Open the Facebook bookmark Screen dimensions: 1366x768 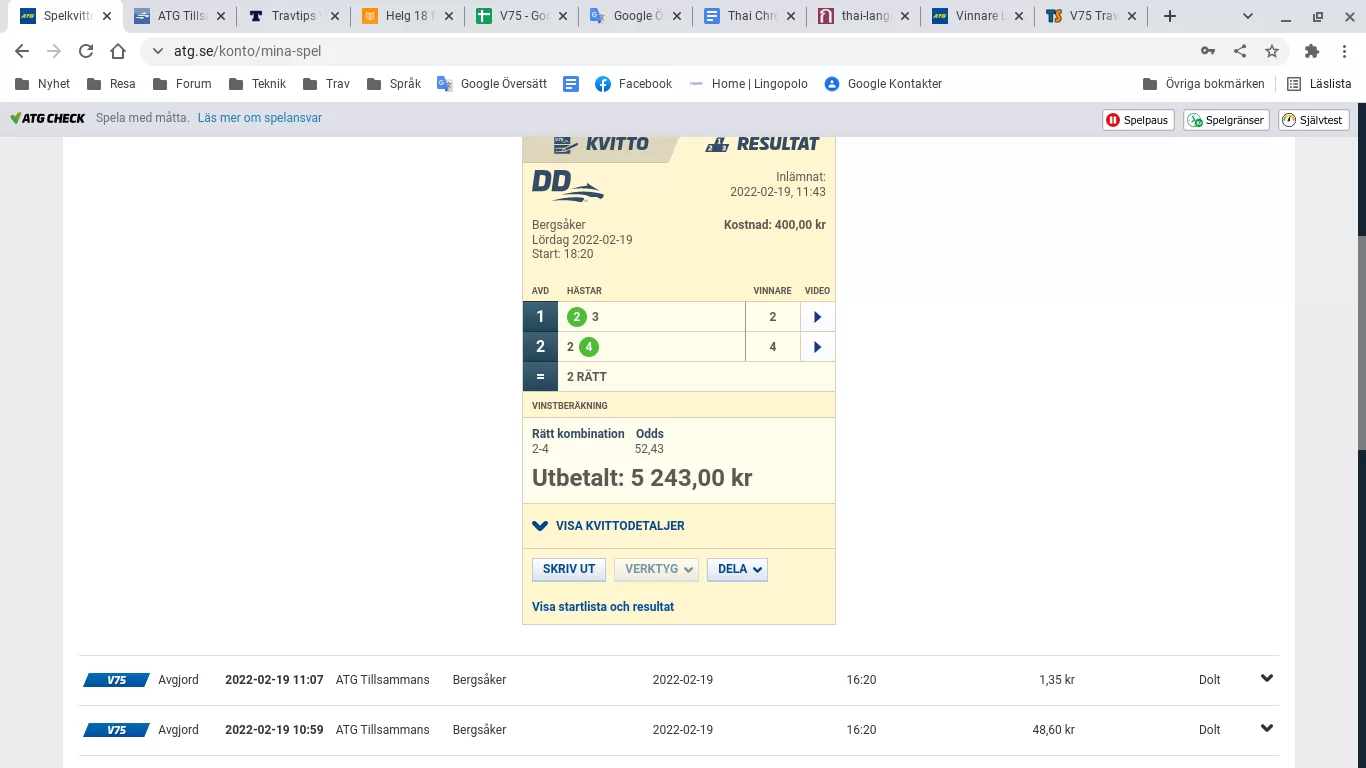[633, 84]
